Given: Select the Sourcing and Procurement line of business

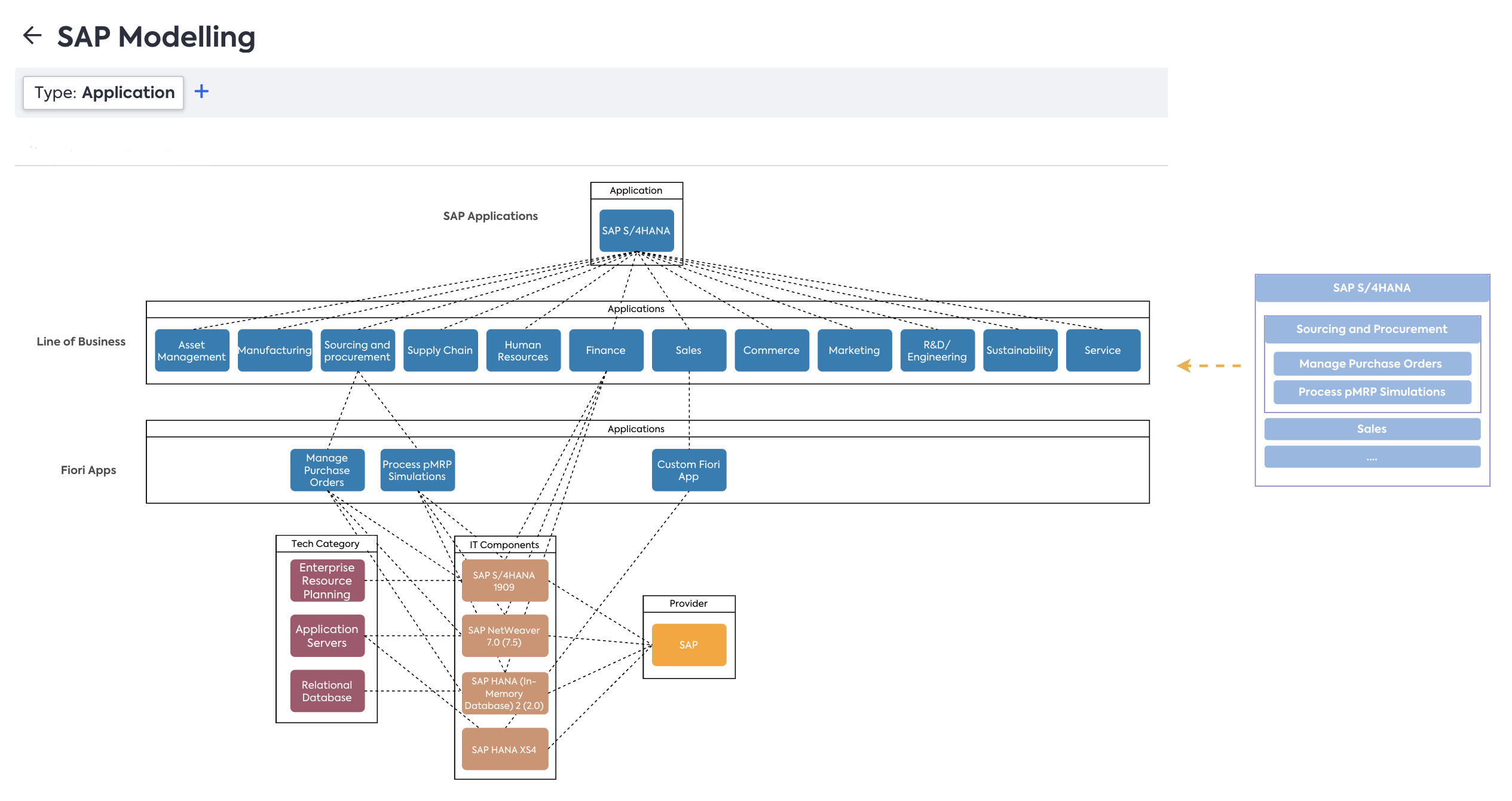Looking at the screenshot, I should [x=357, y=349].
